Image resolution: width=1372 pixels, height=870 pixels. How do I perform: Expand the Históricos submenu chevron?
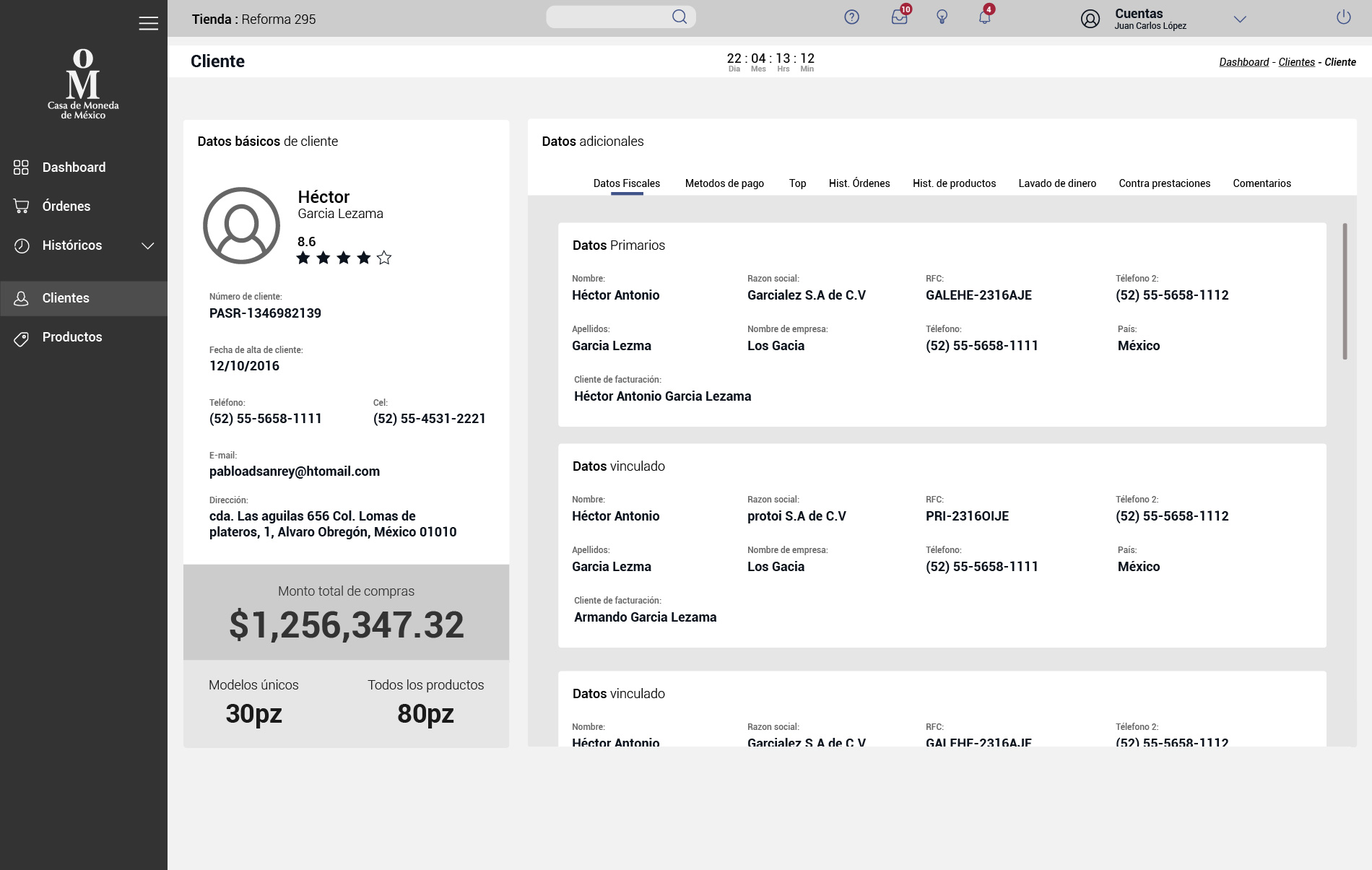148,246
